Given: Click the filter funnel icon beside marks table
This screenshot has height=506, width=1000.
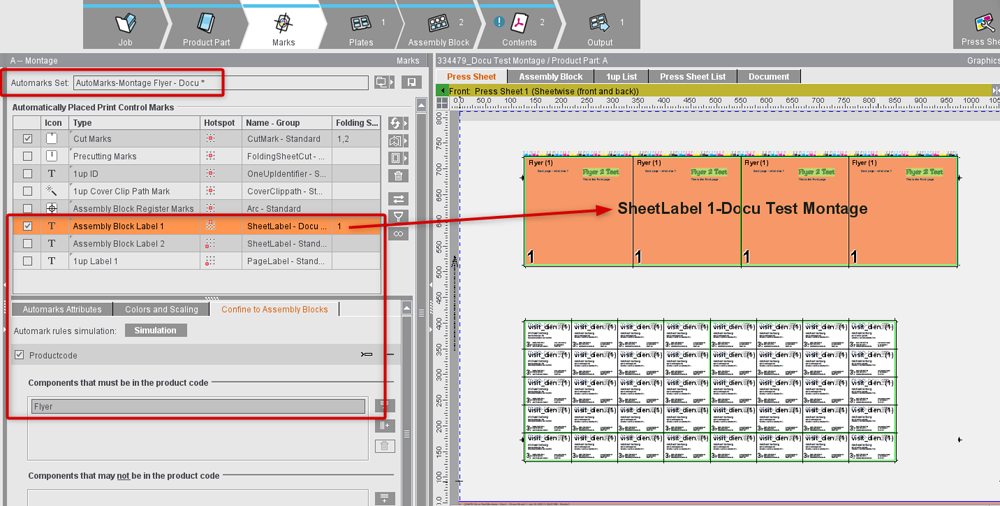Looking at the screenshot, I should coord(398,216).
